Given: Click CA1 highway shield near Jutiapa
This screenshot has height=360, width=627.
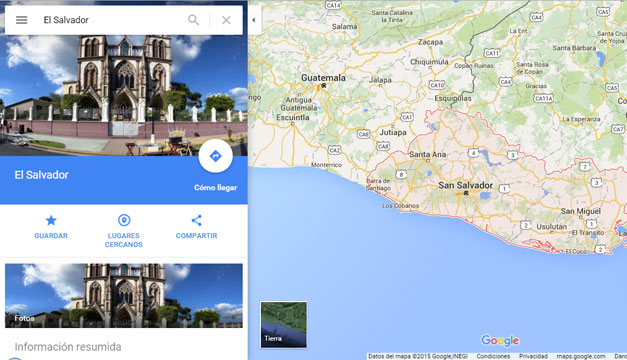Looking at the screenshot, I should pyautogui.click(x=407, y=117).
